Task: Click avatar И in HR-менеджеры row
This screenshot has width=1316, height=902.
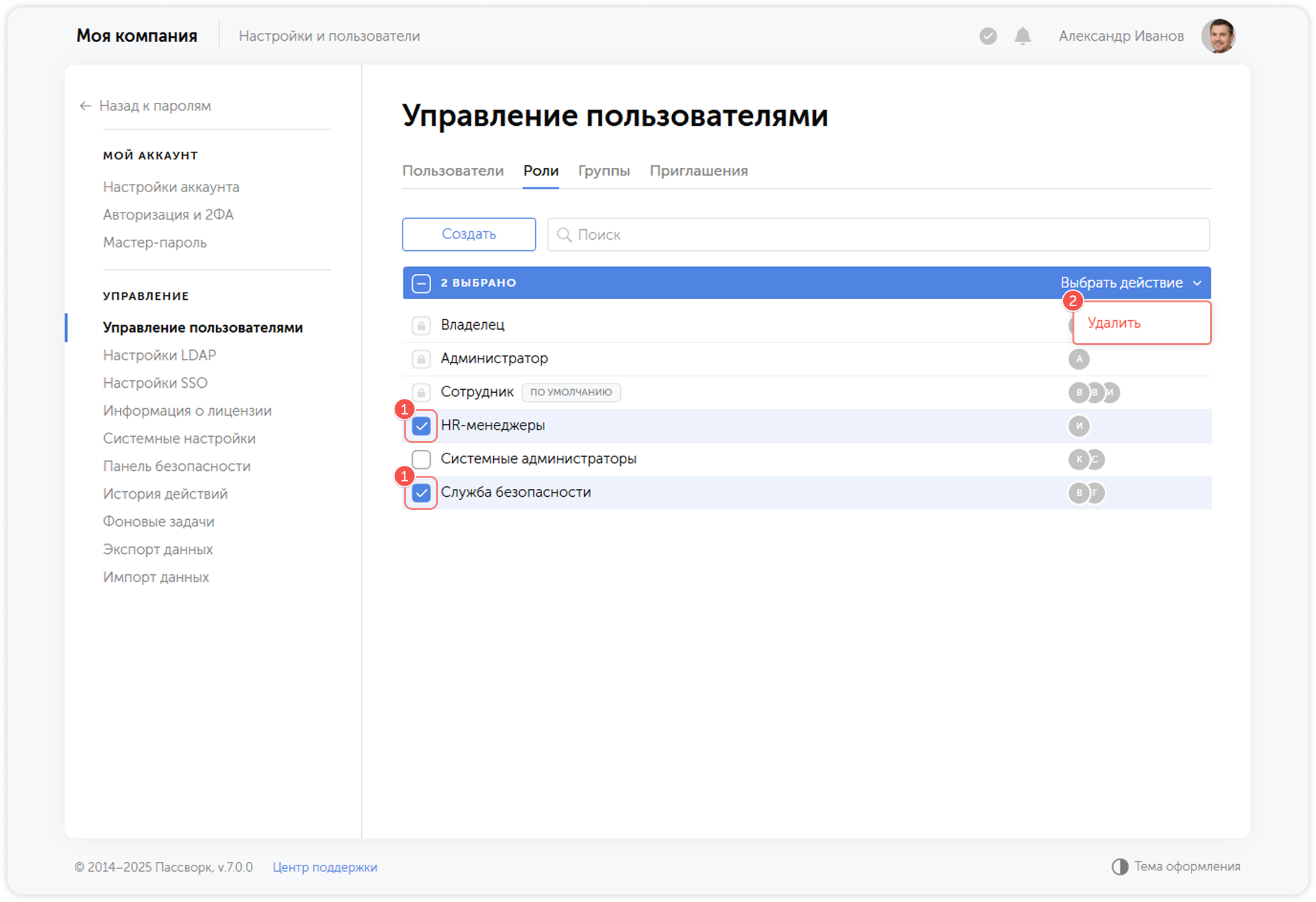Action: pos(1079,426)
